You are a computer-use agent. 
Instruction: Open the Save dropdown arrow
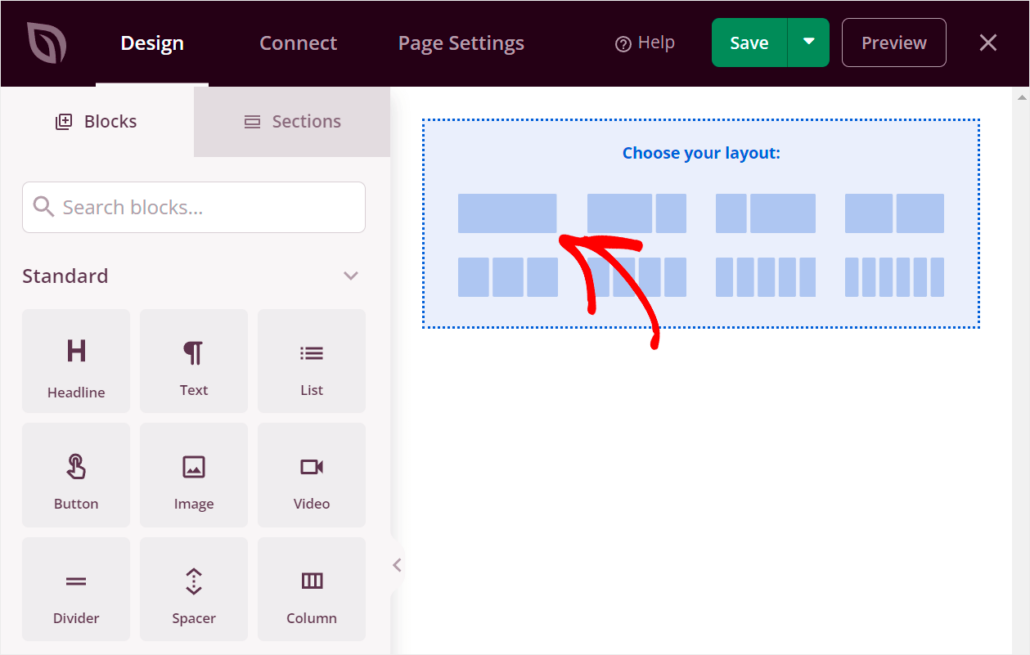coord(811,42)
